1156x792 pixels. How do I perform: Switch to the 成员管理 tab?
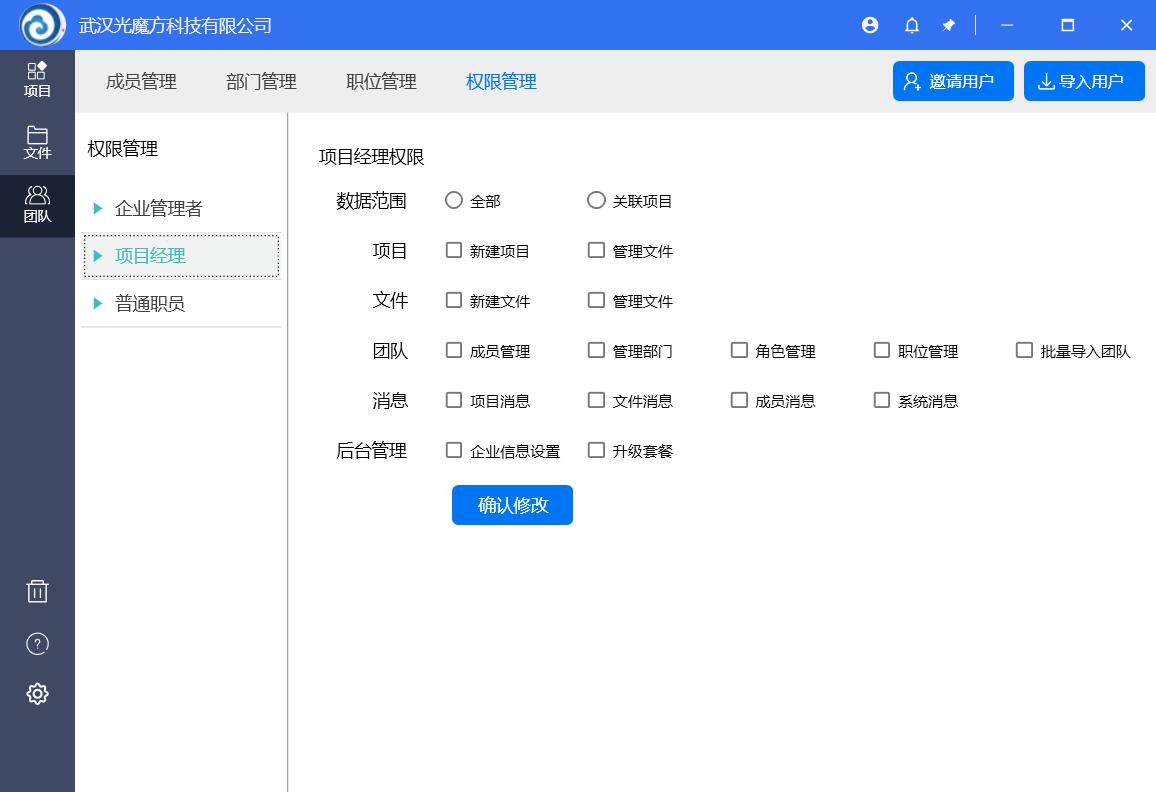coord(141,82)
